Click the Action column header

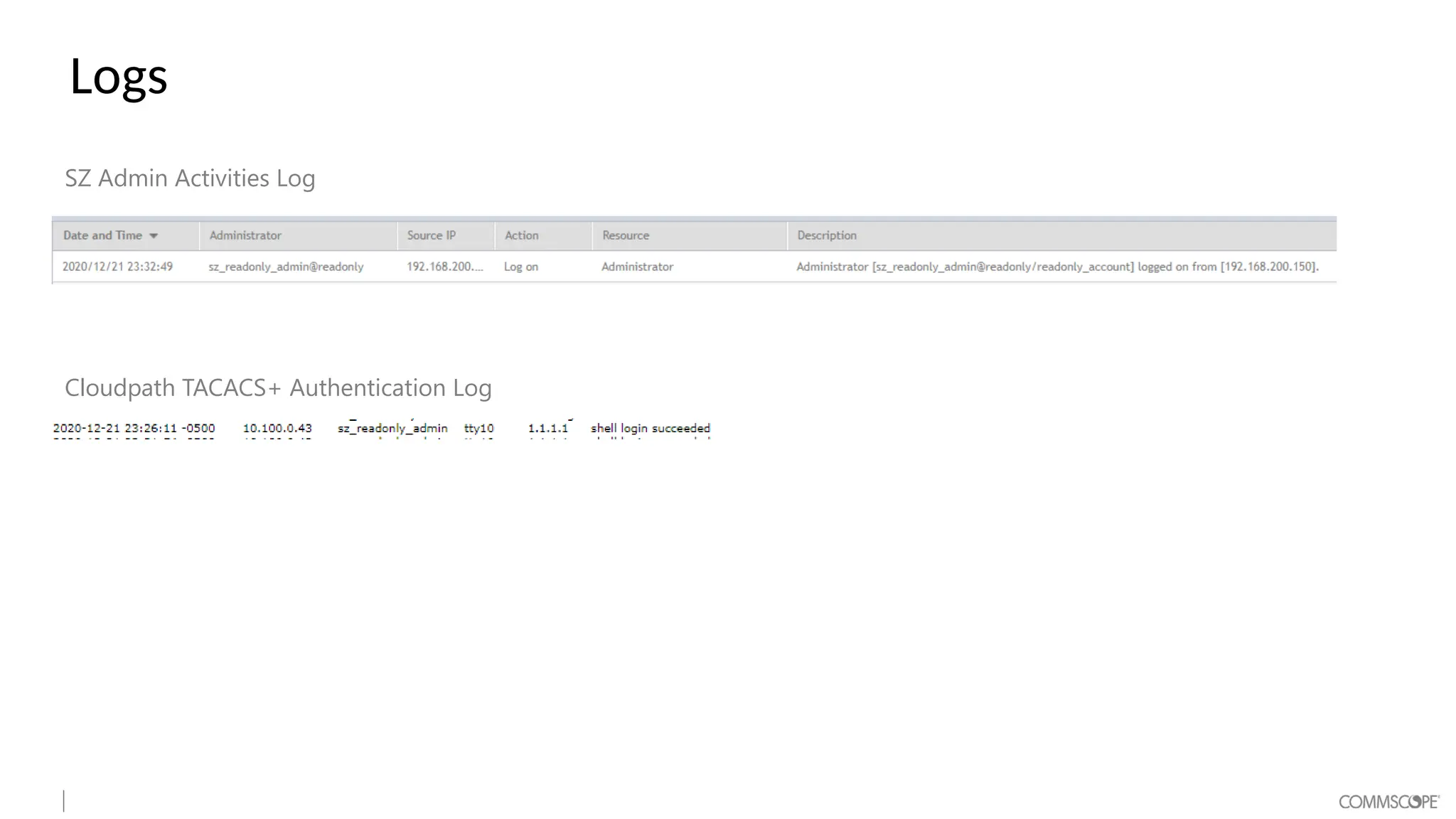(x=543, y=235)
